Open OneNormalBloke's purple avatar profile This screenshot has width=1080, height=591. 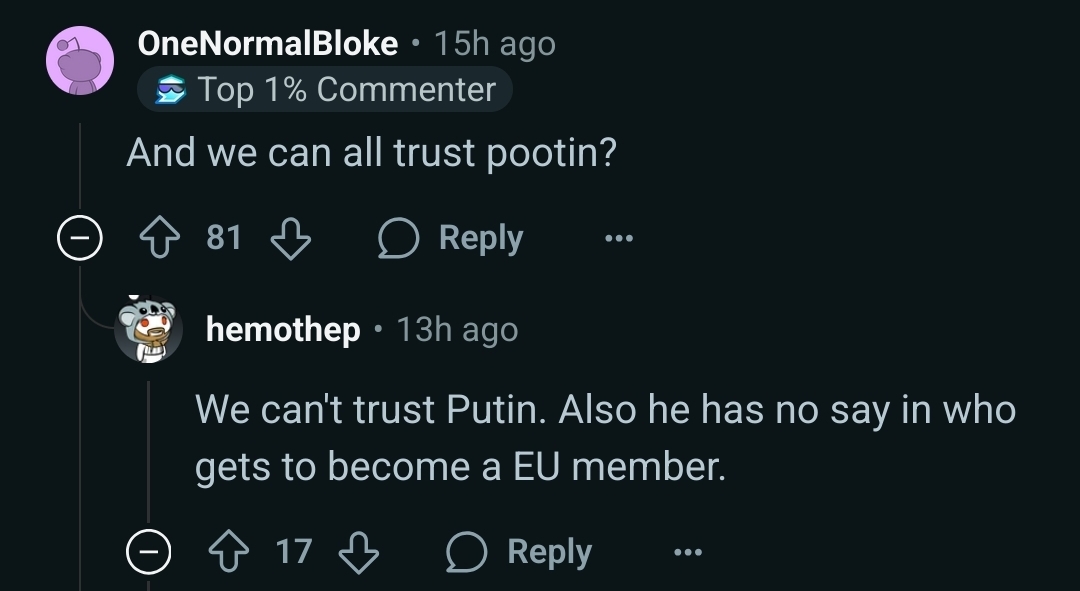80,61
